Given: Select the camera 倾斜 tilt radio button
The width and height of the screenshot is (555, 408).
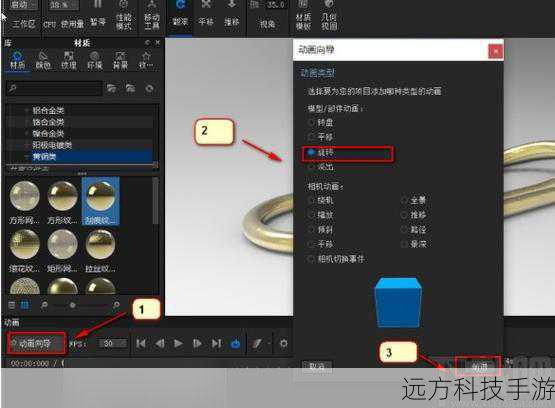Looking at the screenshot, I should point(311,230).
